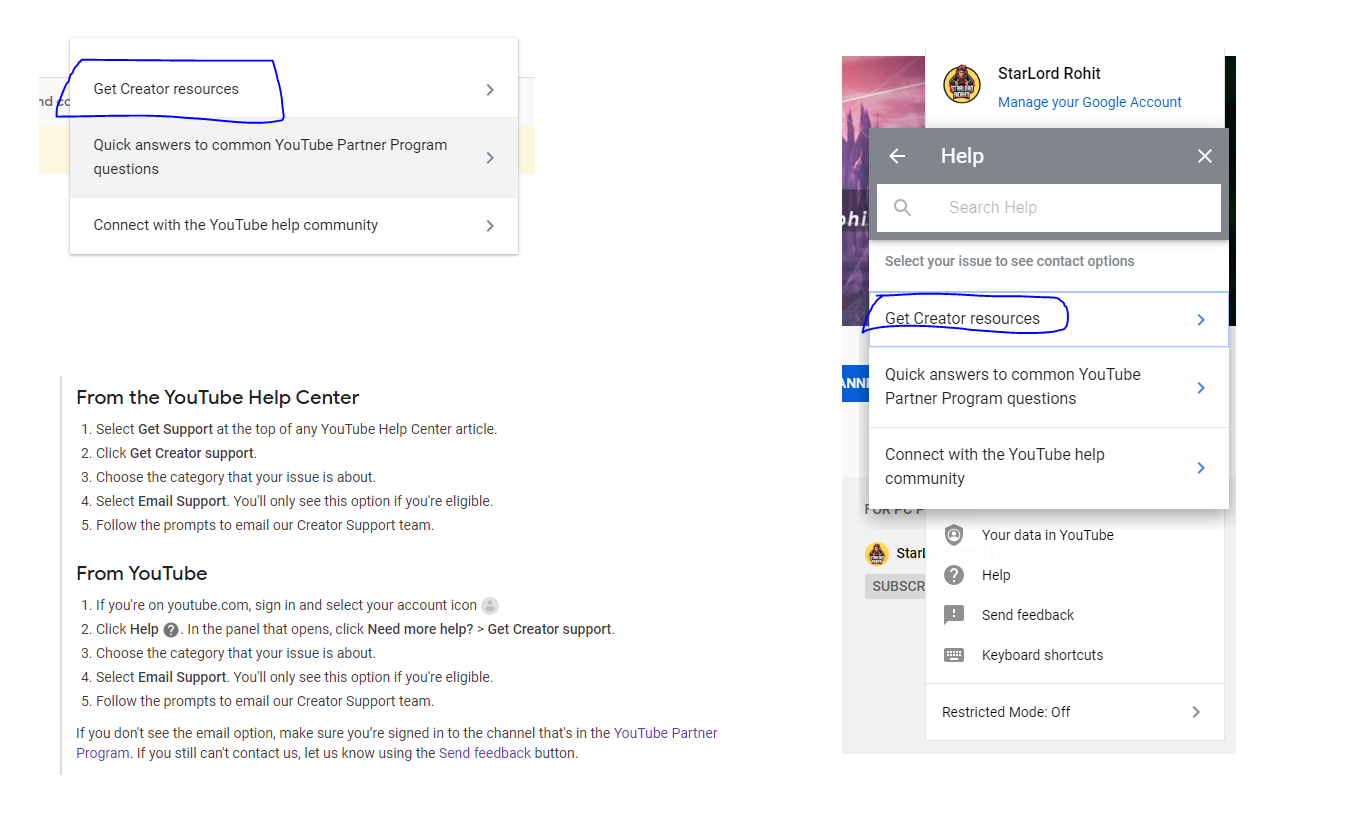This screenshot has width=1359, height=834.
Task: Click the Send feedback exclamation icon
Action: 954,615
